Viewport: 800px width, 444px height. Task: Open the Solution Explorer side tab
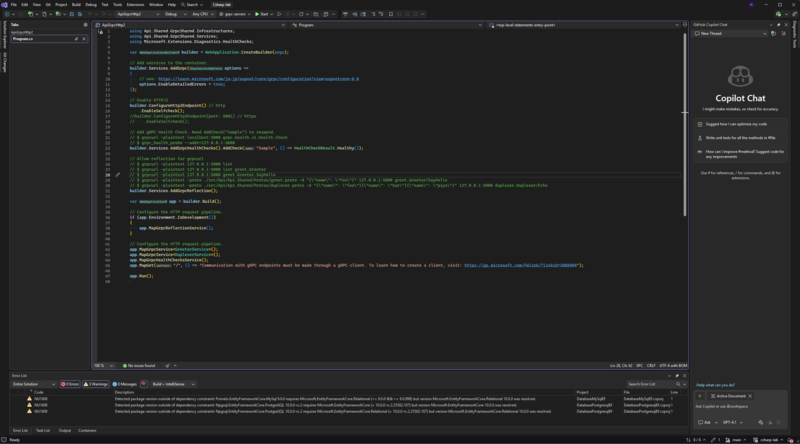tap(5, 35)
